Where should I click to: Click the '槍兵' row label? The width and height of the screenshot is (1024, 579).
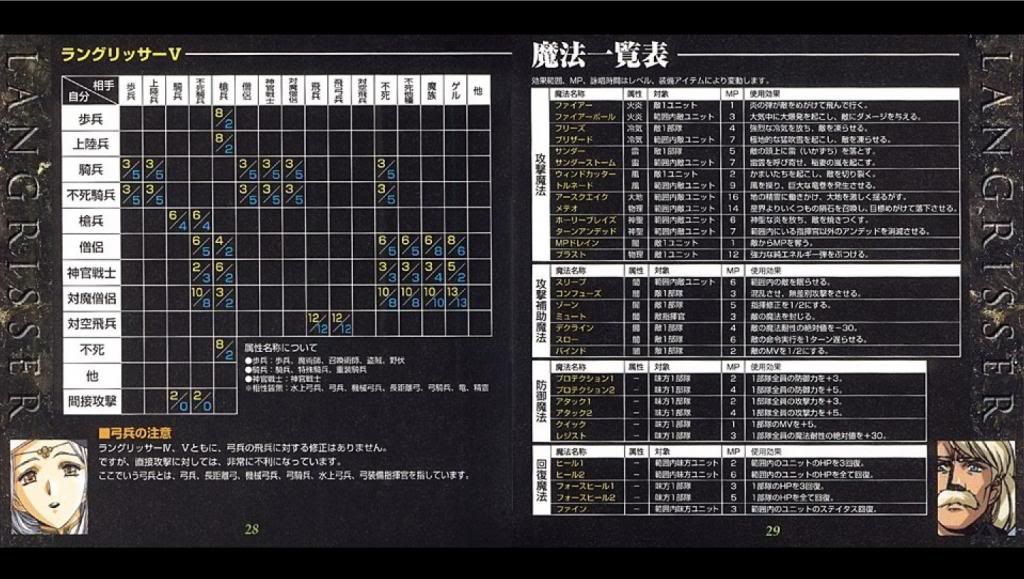pos(91,221)
